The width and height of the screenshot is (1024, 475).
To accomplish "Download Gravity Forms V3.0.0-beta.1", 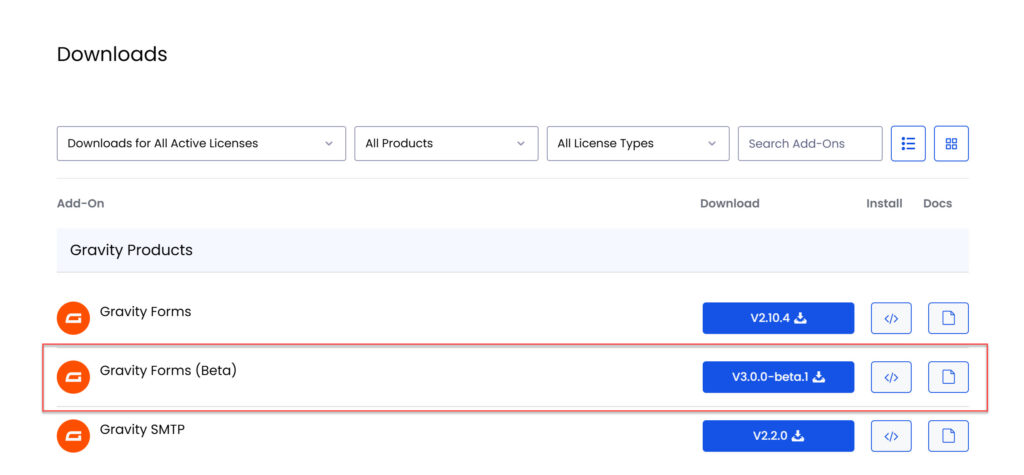I will click(778, 377).
